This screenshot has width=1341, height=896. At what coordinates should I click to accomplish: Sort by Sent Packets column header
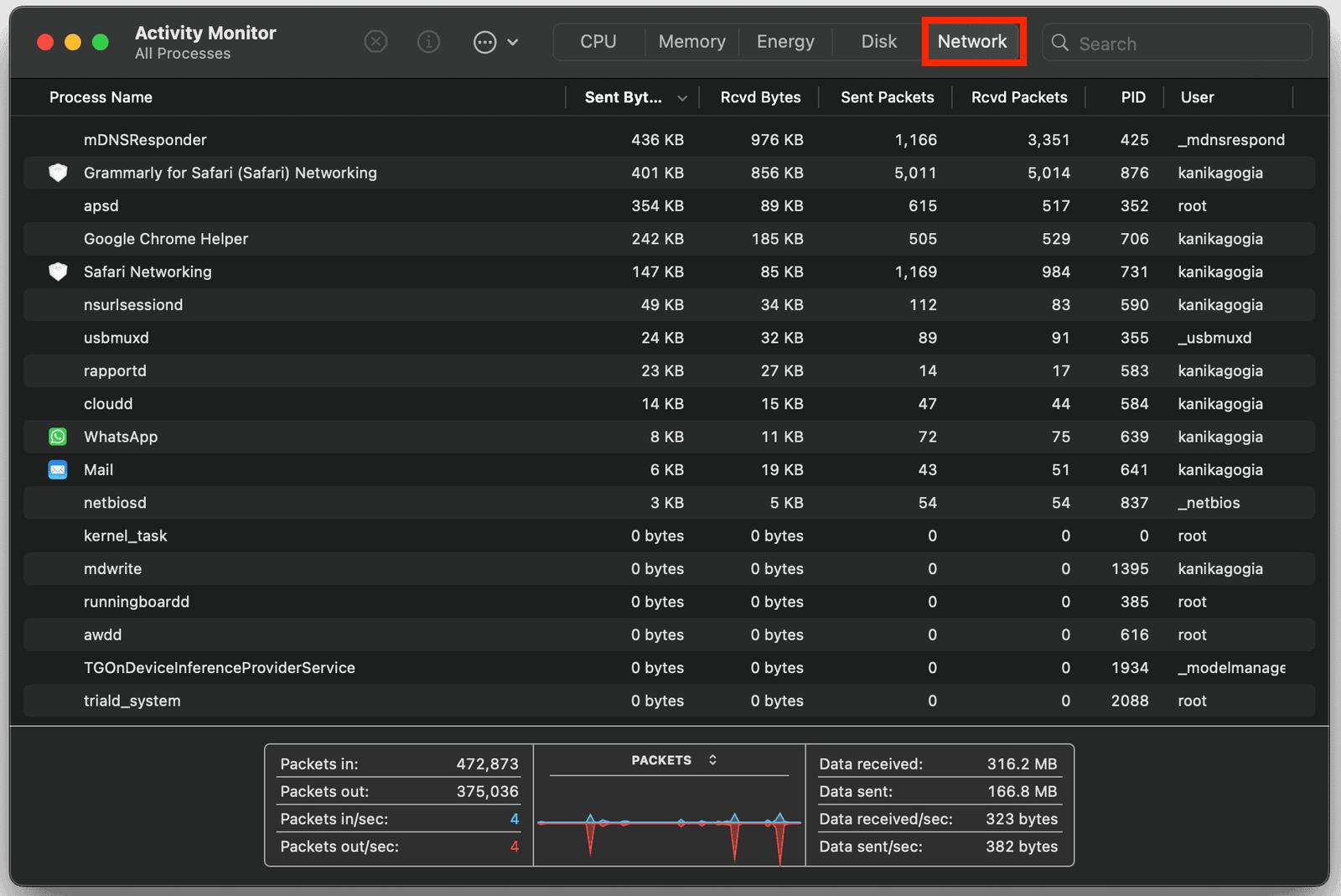coord(887,97)
